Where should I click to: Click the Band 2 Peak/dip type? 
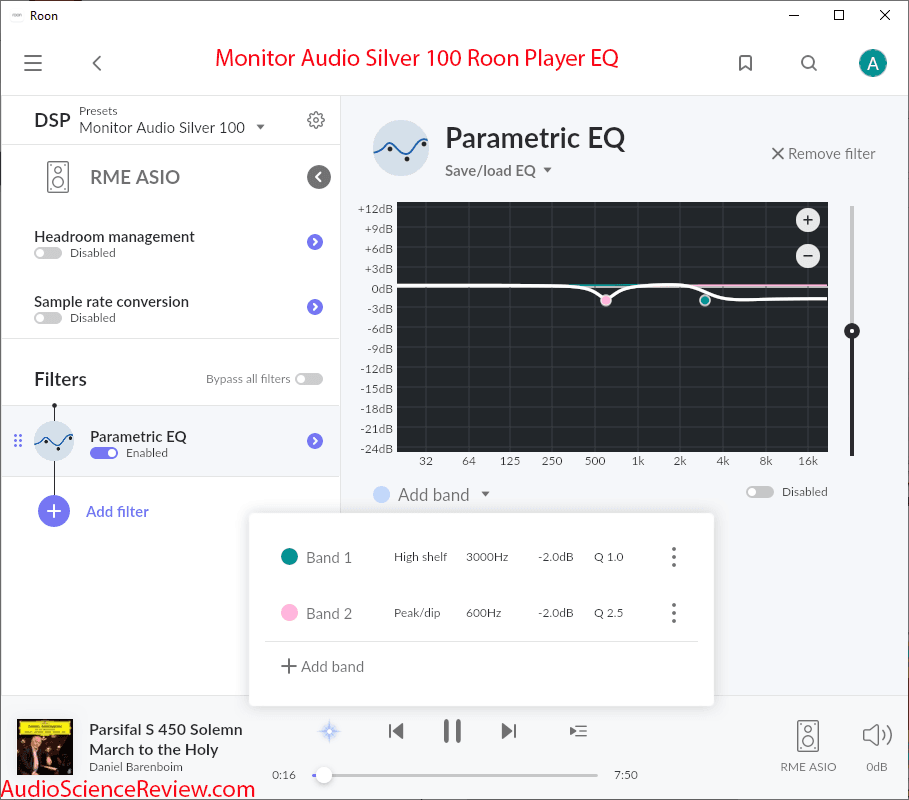[417, 613]
